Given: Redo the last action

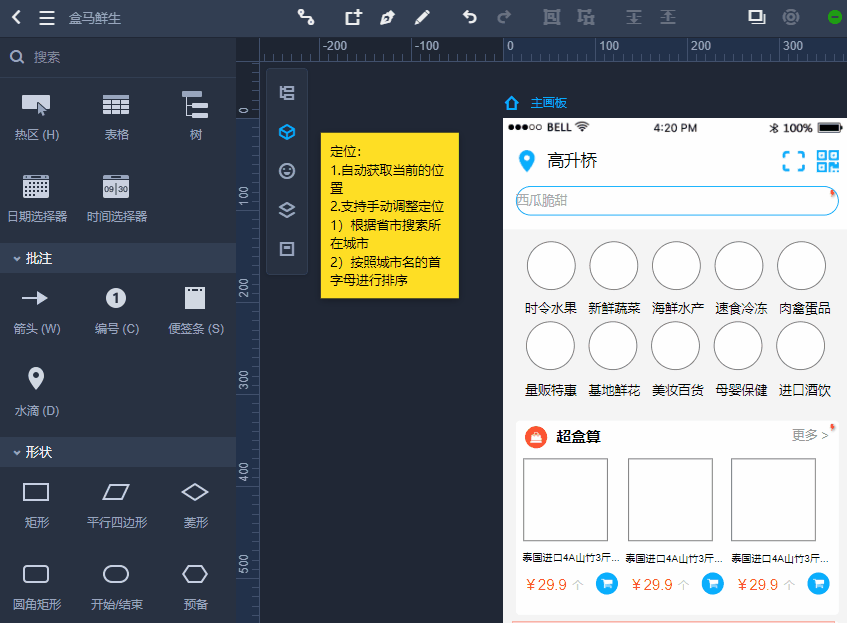Looking at the screenshot, I should click(x=504, y=17).
